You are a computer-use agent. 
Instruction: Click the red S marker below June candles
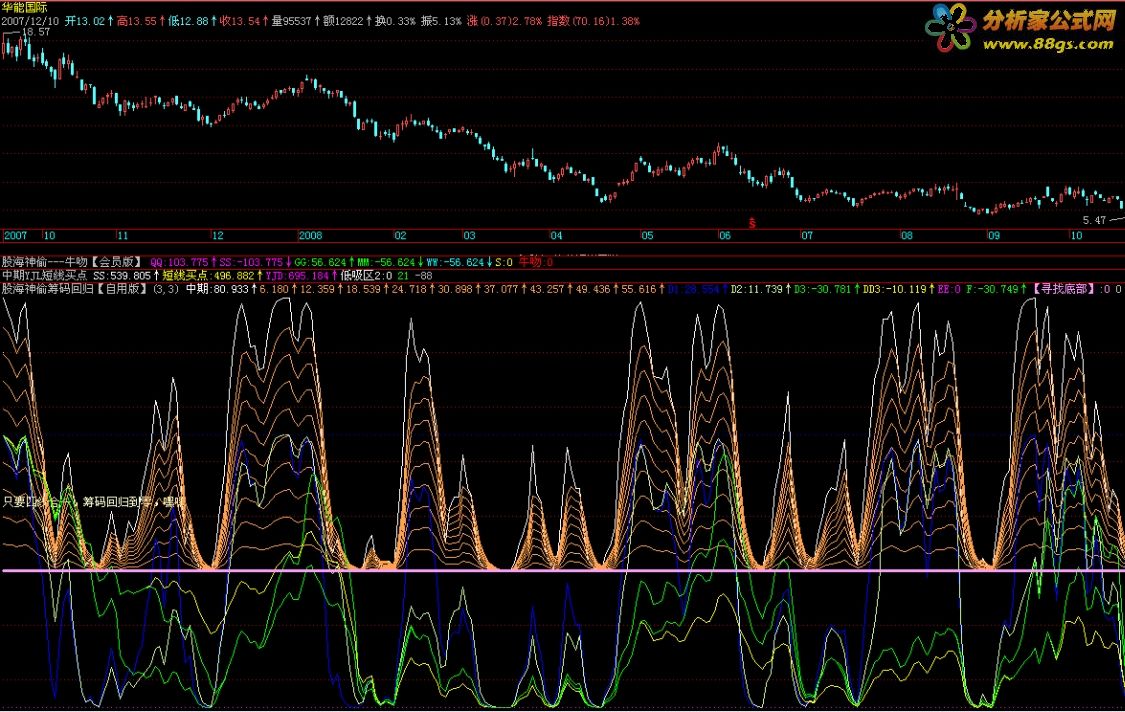click(752, 223)
